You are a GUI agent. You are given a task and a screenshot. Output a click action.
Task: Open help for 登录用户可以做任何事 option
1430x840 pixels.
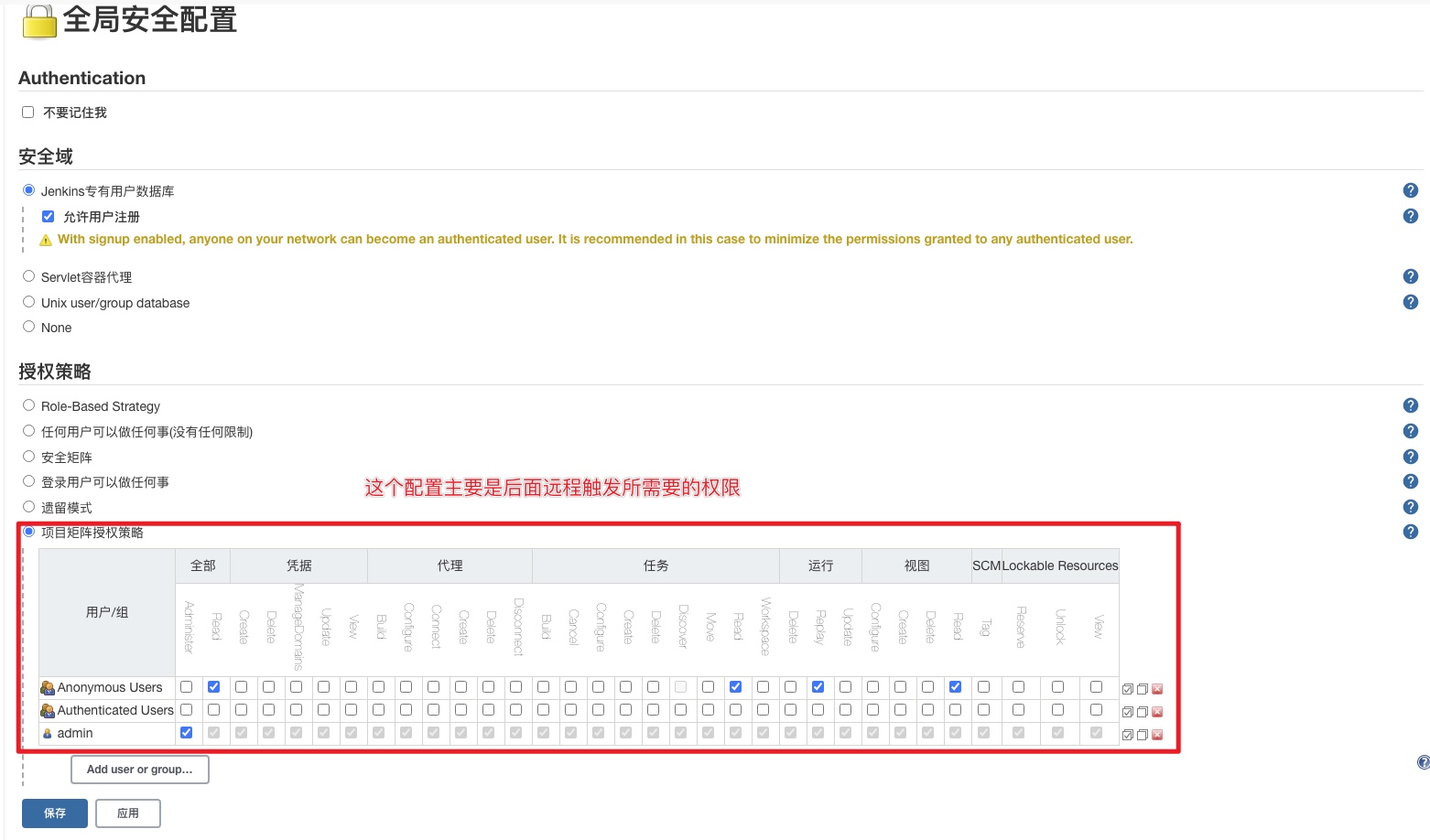[x=1411, y=481]
